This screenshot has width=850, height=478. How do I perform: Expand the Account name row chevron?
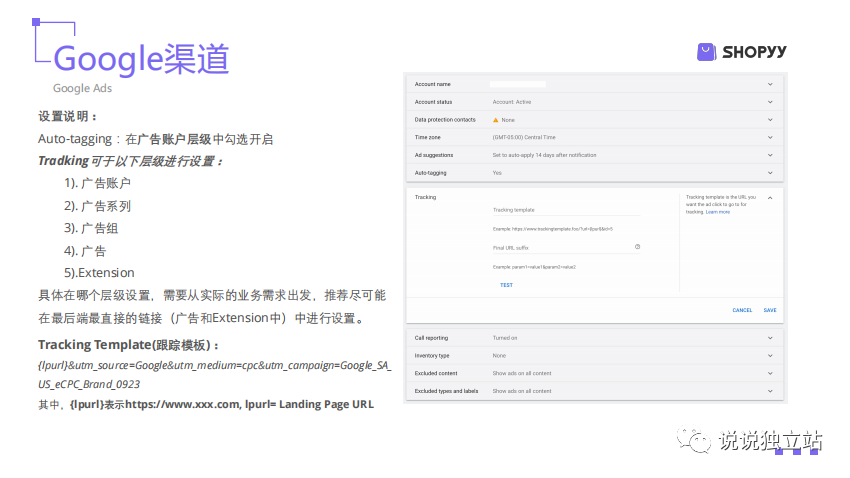(x=770, y=84)
